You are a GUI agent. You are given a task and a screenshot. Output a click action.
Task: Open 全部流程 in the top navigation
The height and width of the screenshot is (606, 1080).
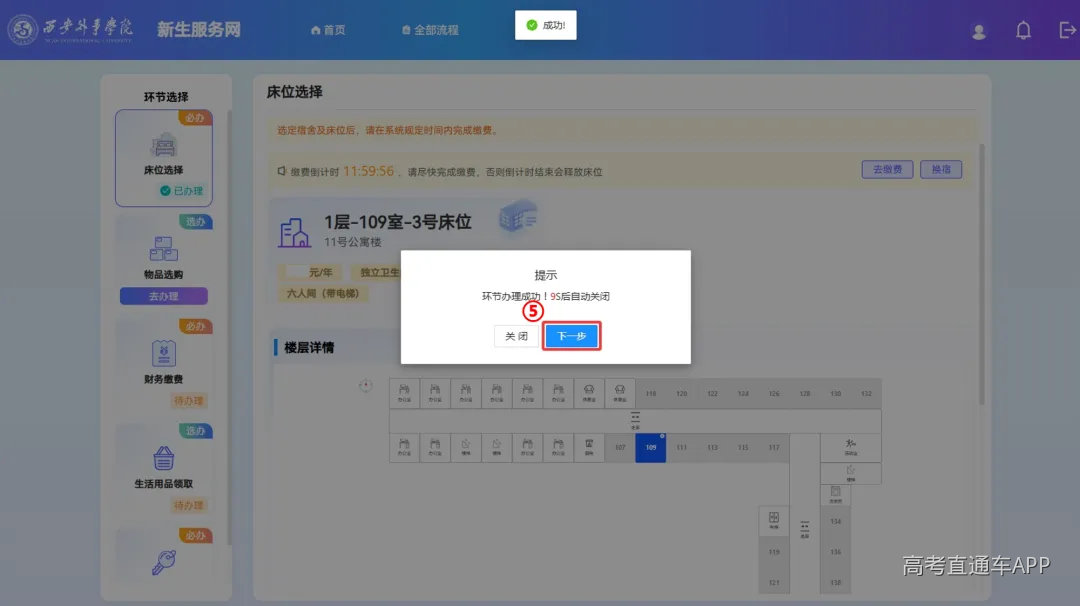tap(430, 30)
